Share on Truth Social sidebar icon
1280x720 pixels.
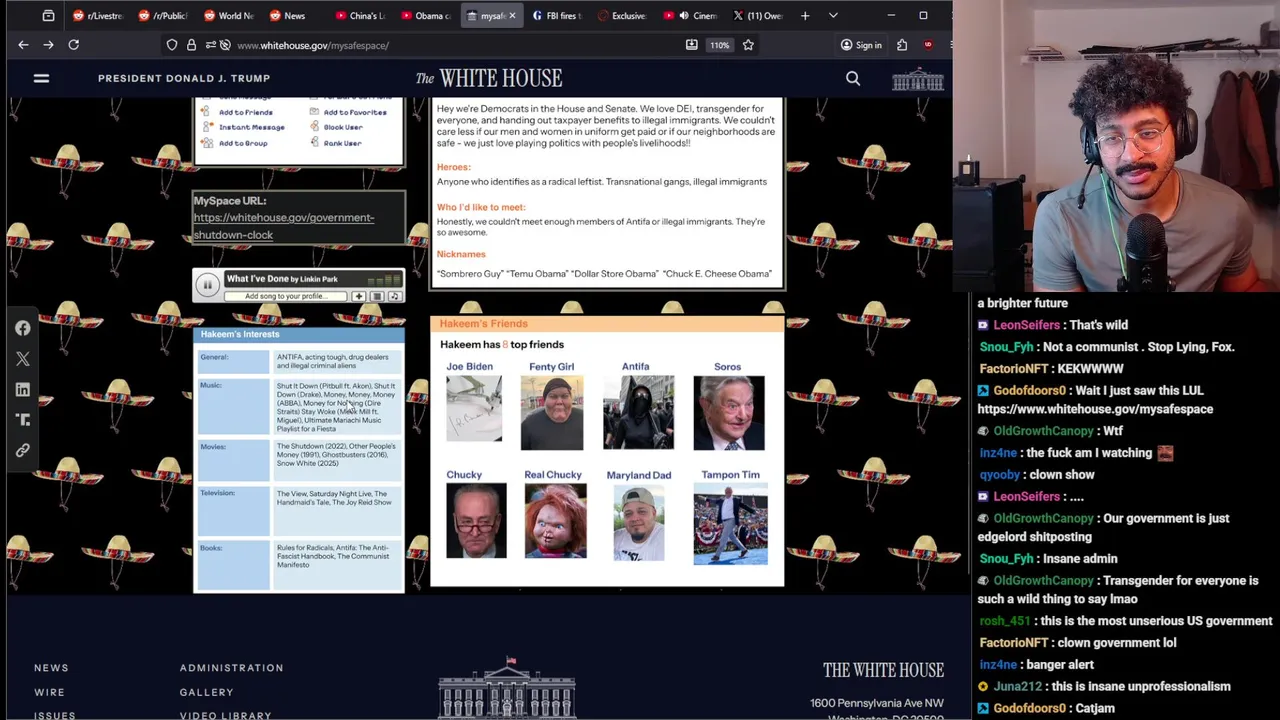[23, 420]
